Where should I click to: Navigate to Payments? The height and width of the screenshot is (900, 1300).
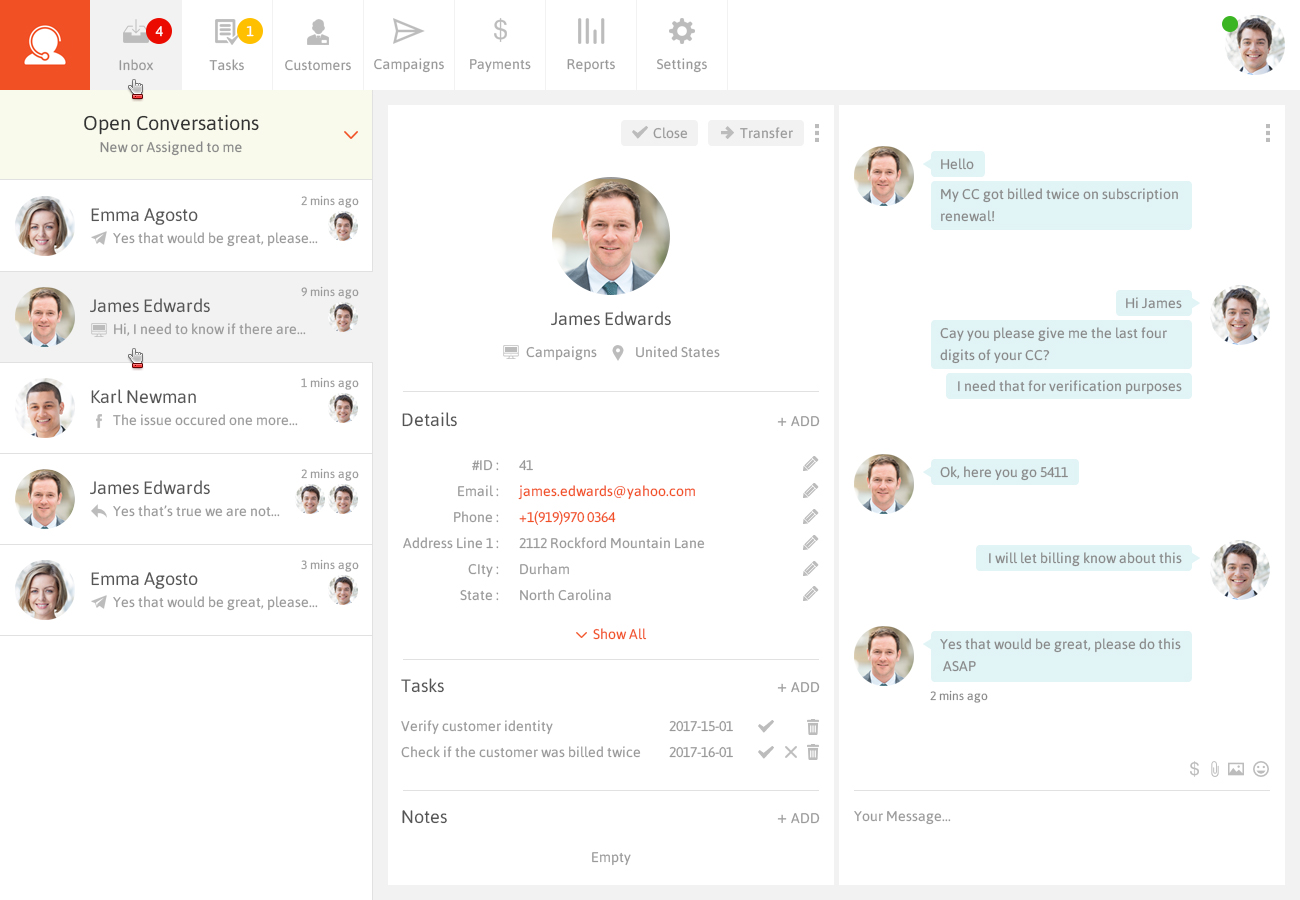tap(500, 45)
